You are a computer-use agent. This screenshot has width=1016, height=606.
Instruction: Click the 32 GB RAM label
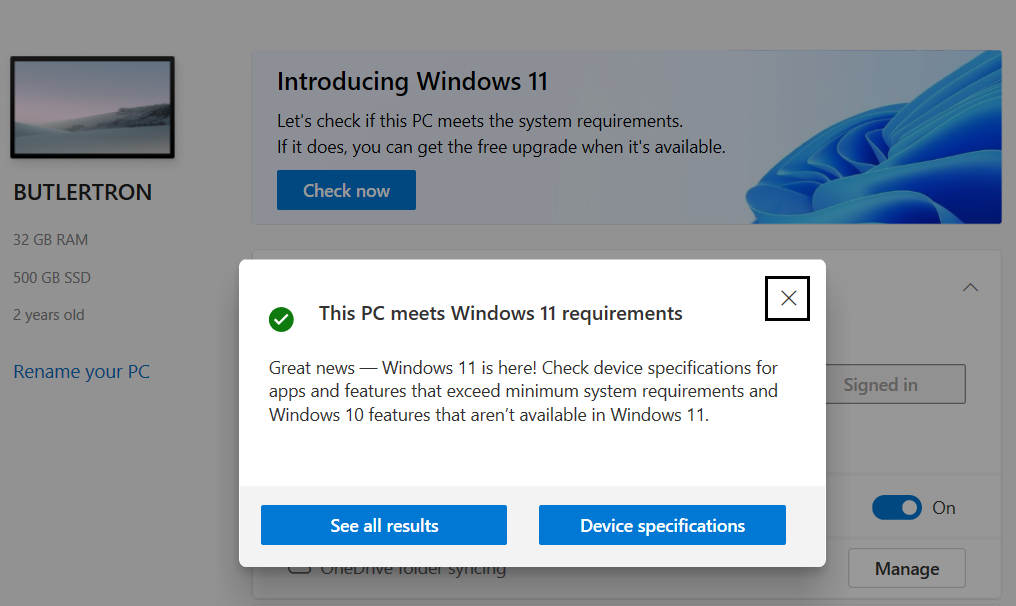[x=51, y=240]
